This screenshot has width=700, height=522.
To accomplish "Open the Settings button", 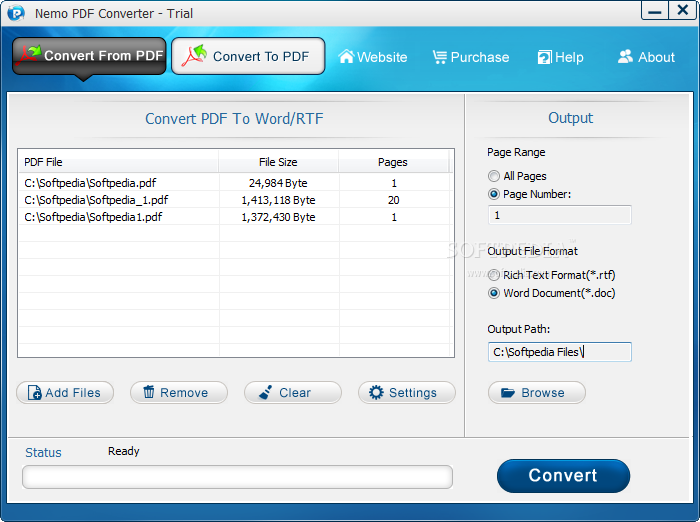I will [407, 393].
